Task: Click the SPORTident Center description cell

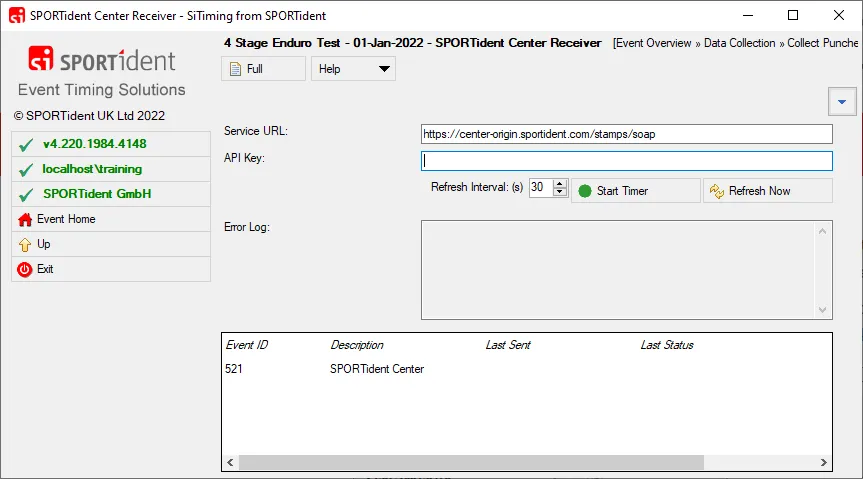Action: point(377,369)
